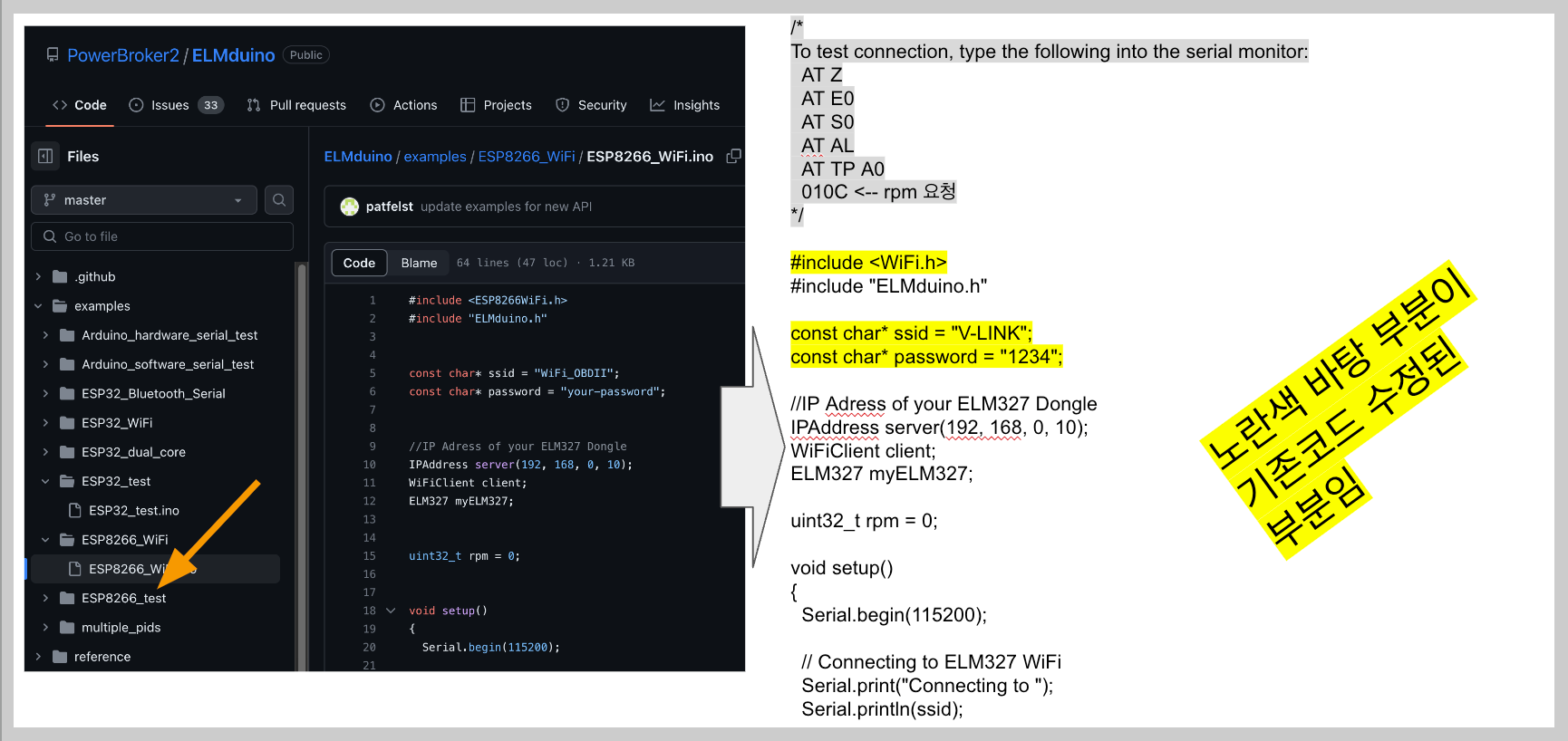The width and height of the screenshot is (1568, 741).
Task: Click line number 10 in the code
Action: click(x=369, y=465)
